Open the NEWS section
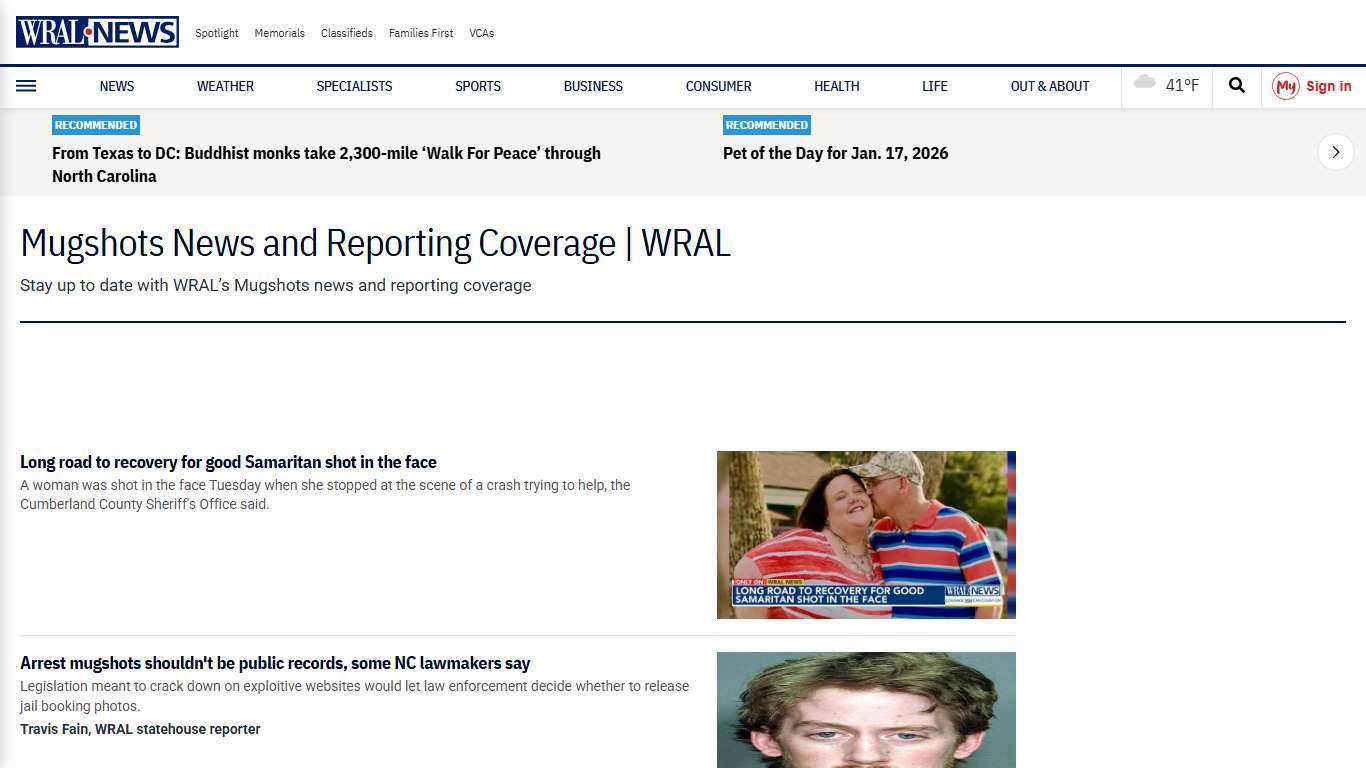This screenshot has width=1366, height=768. coord(116,86)
